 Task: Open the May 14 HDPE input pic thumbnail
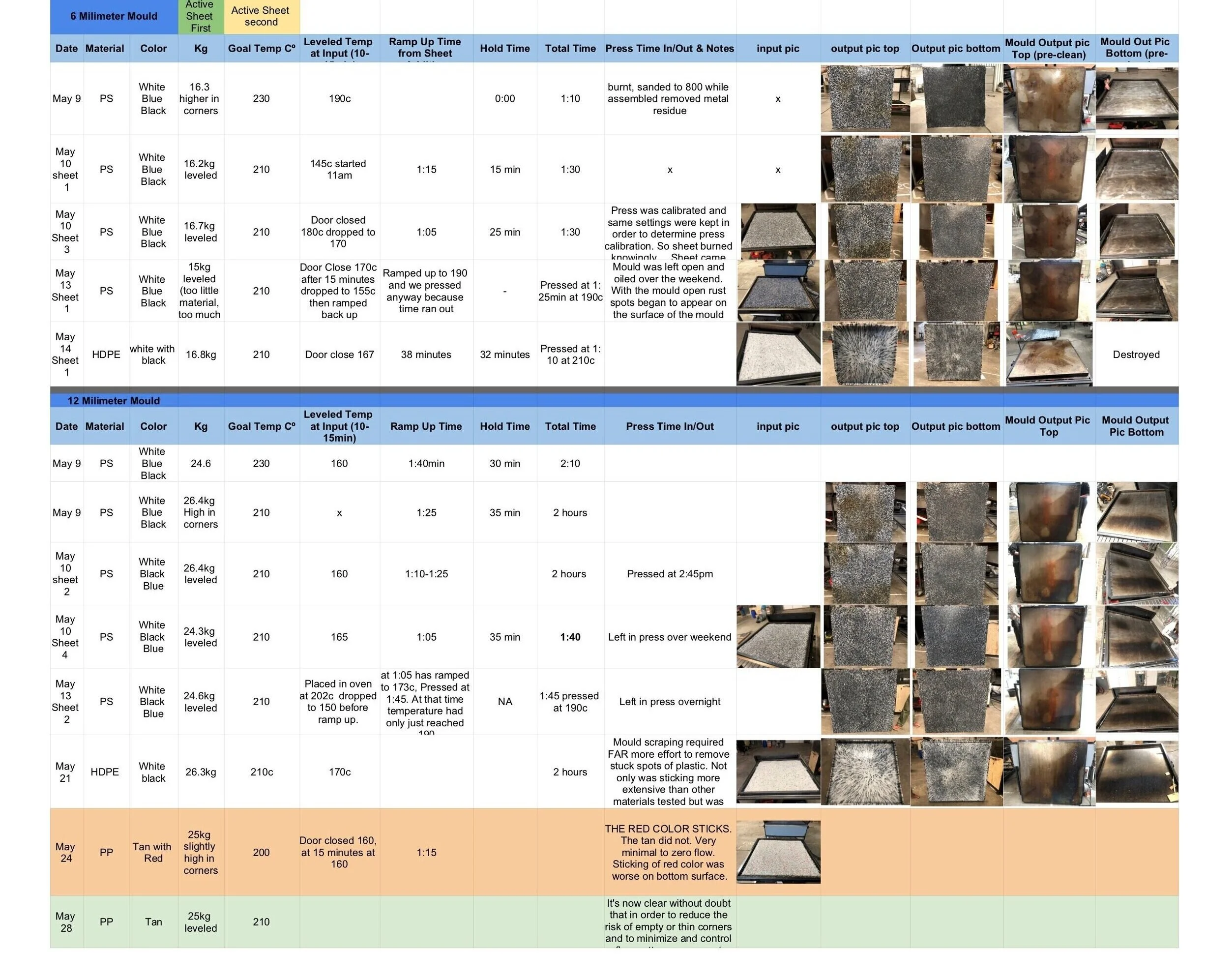(778, 354)
